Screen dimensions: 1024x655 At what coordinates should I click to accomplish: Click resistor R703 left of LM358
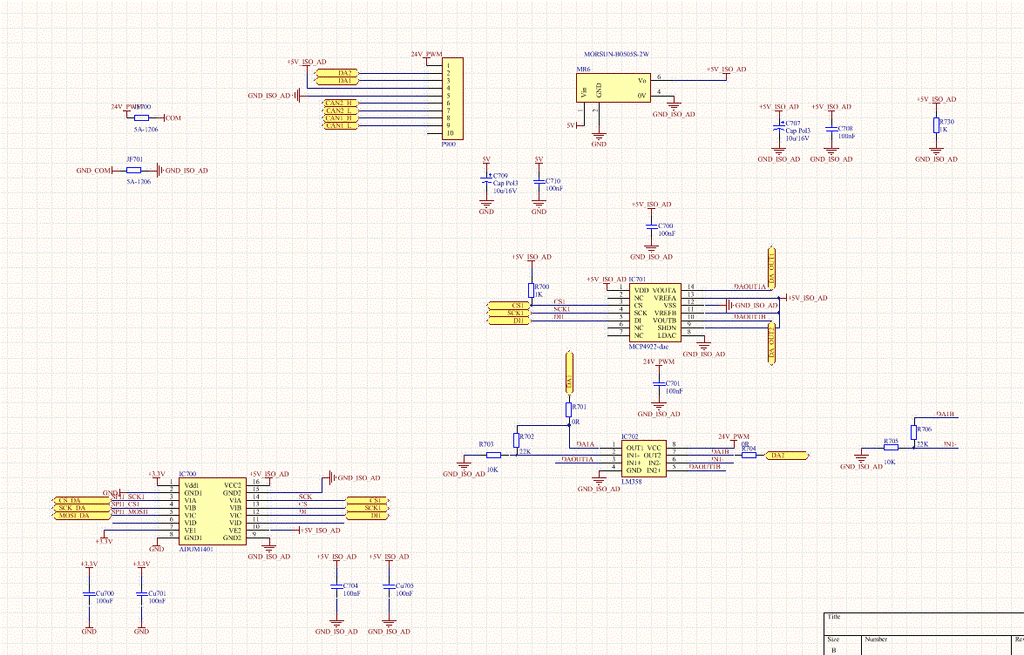tap(492, 455)
